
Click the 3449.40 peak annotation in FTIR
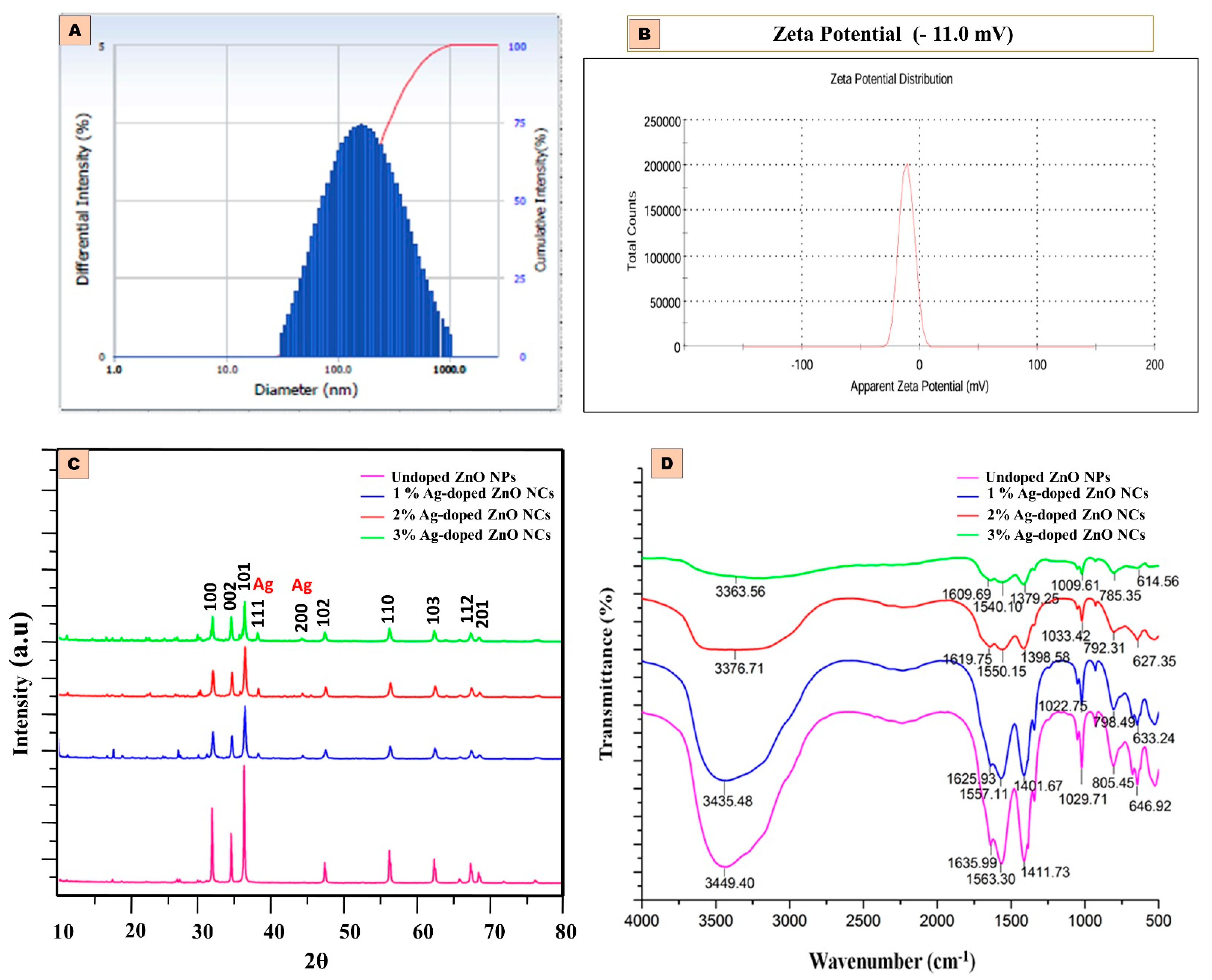[x=729, y=883]
